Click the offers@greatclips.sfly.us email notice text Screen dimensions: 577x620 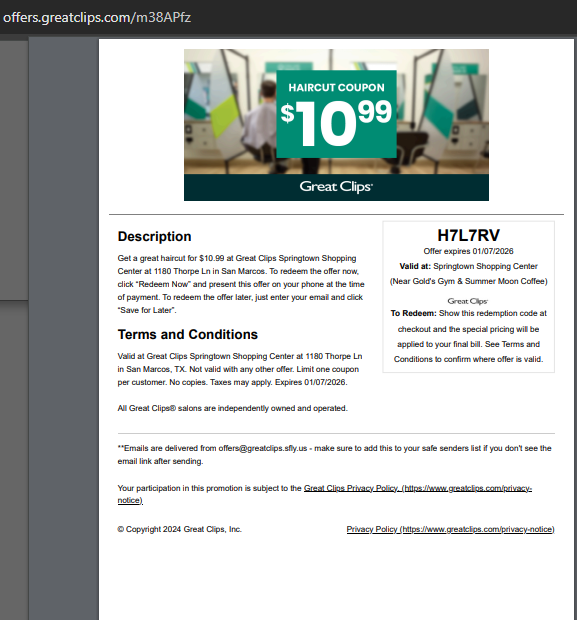click(x=335, y=455)
